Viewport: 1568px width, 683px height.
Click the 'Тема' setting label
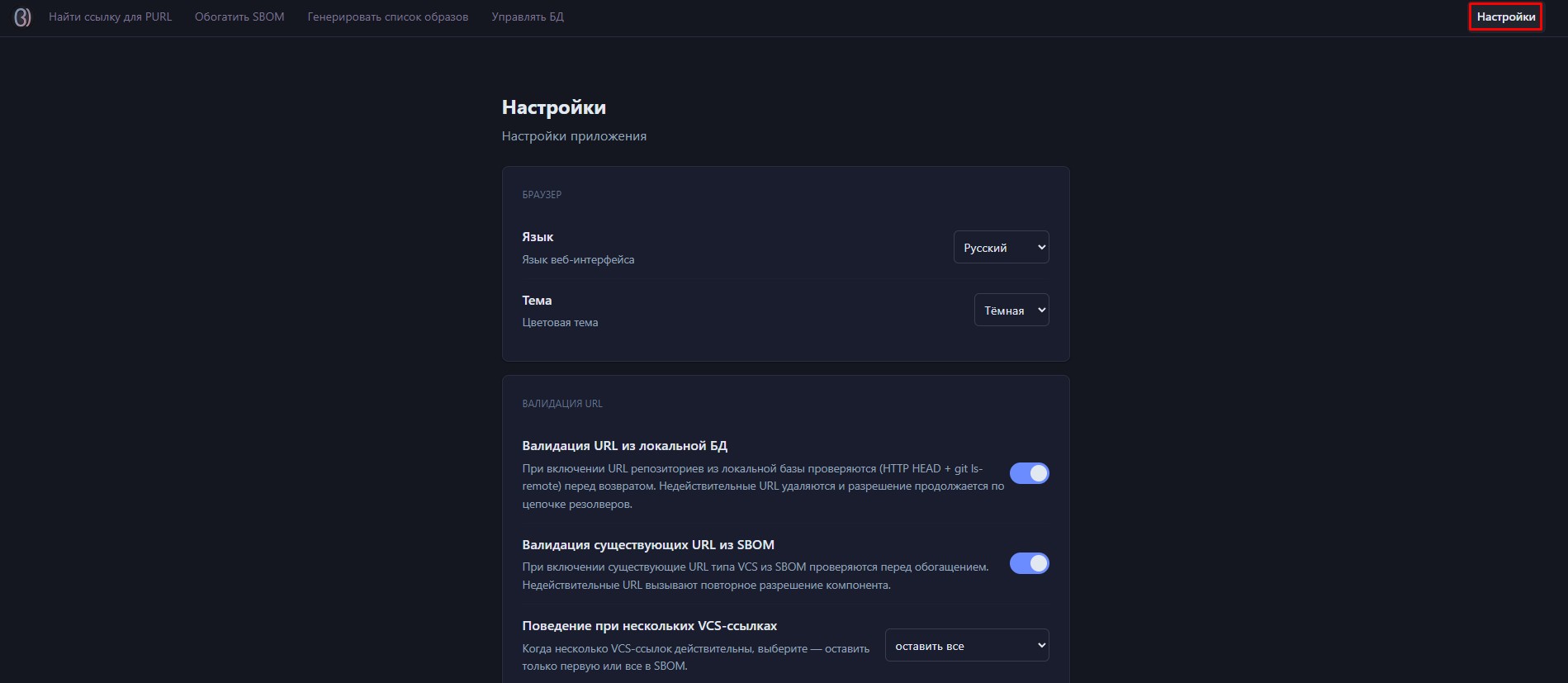(x=537, y=301)
